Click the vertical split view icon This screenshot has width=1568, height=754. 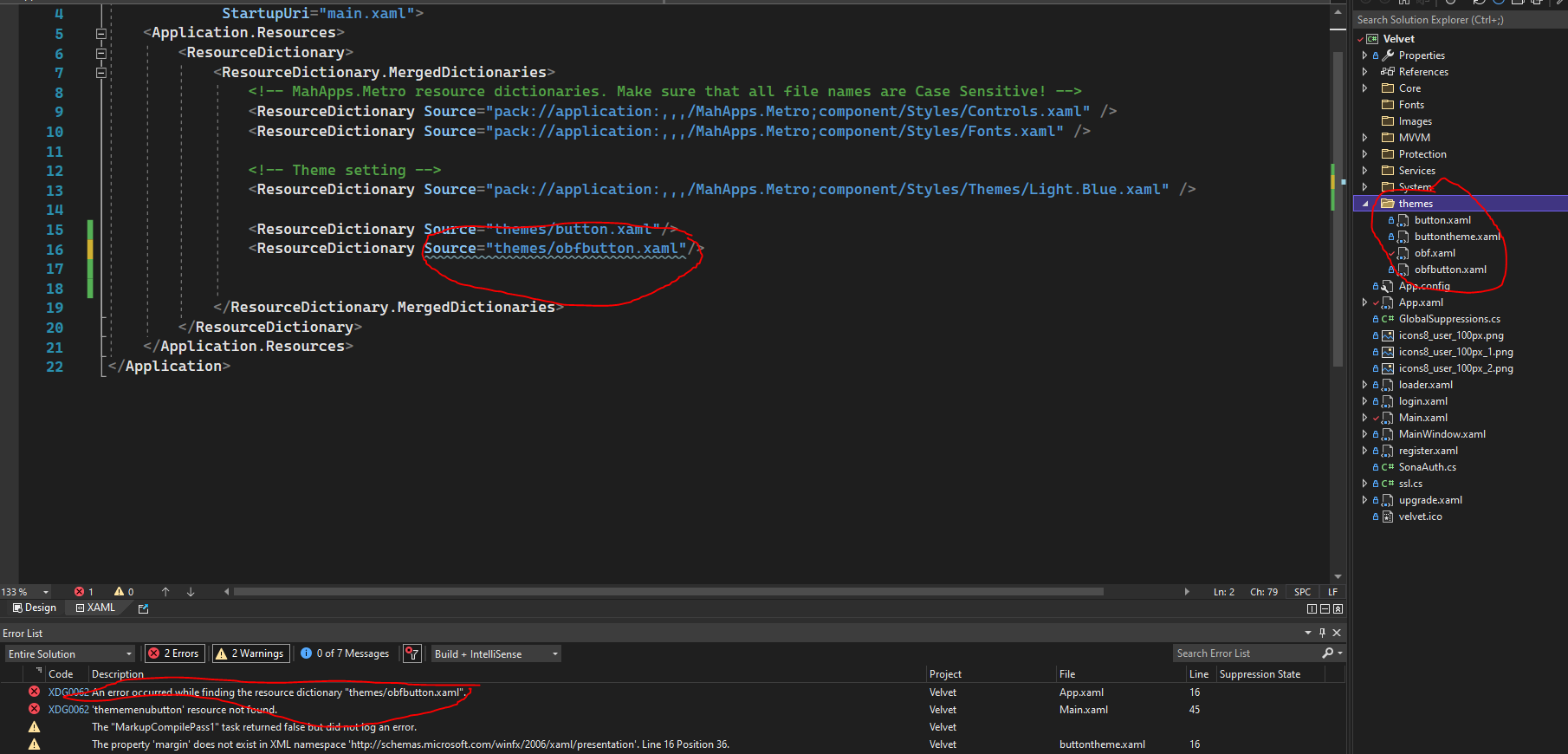pos(1312,608)
